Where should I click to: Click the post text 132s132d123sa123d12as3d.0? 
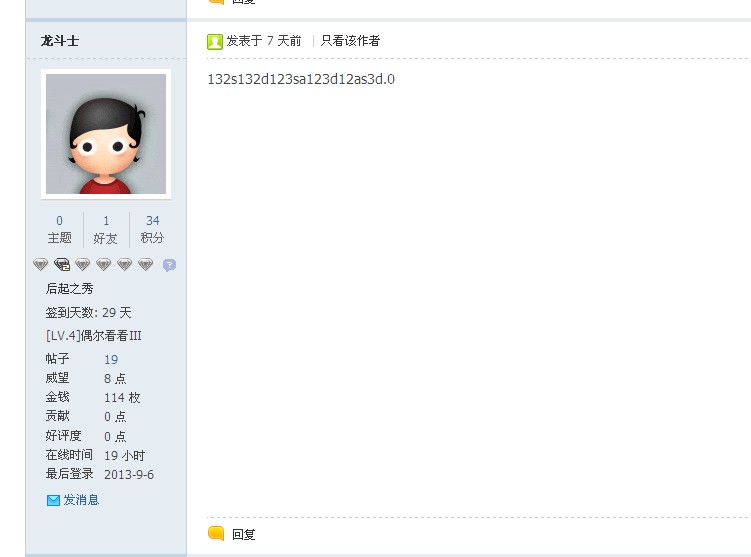[x=301, y=79]
